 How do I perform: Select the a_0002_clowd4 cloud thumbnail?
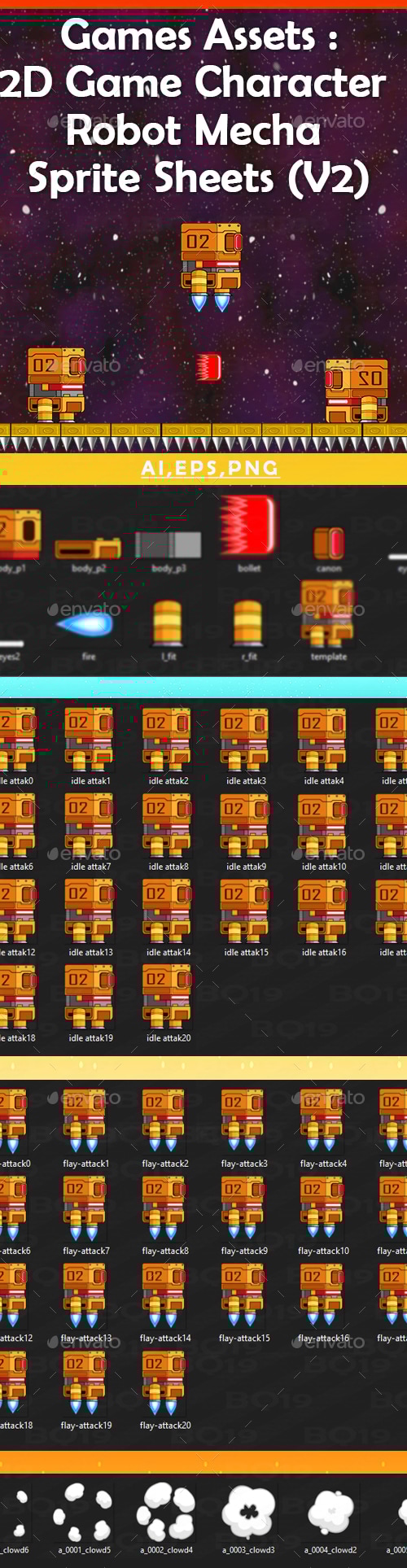point(166,1511)
